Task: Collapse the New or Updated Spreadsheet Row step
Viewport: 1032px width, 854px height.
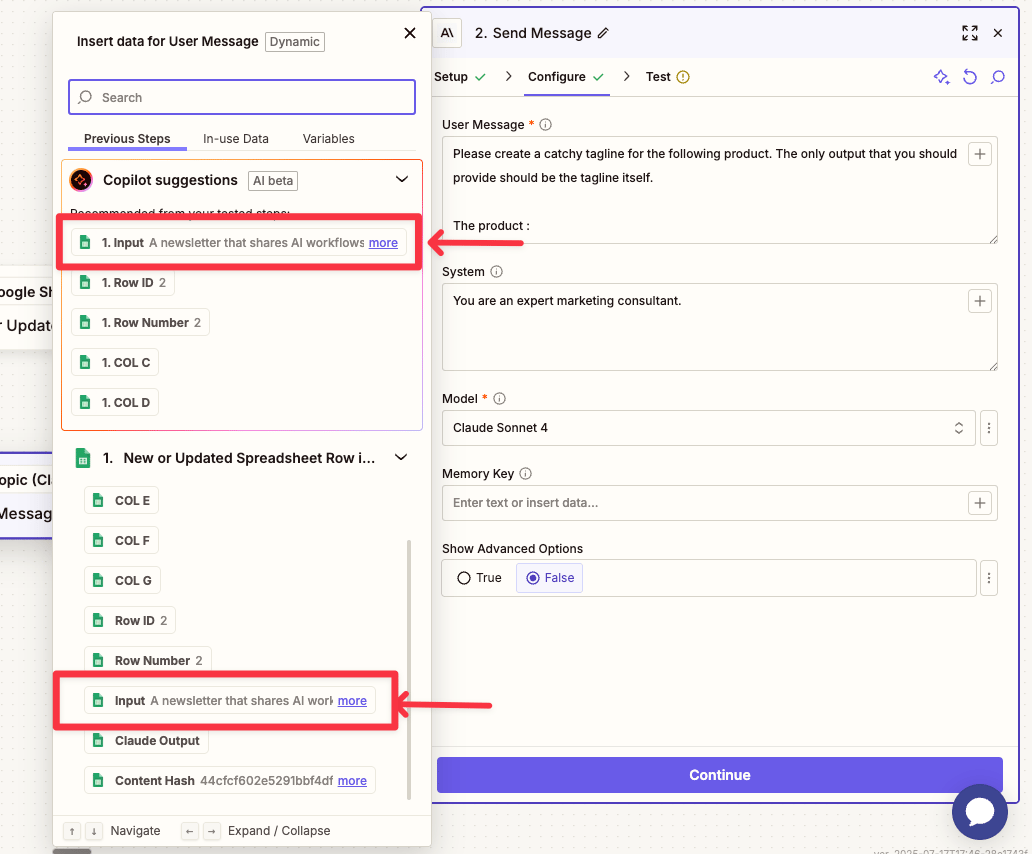Action: 401,457
